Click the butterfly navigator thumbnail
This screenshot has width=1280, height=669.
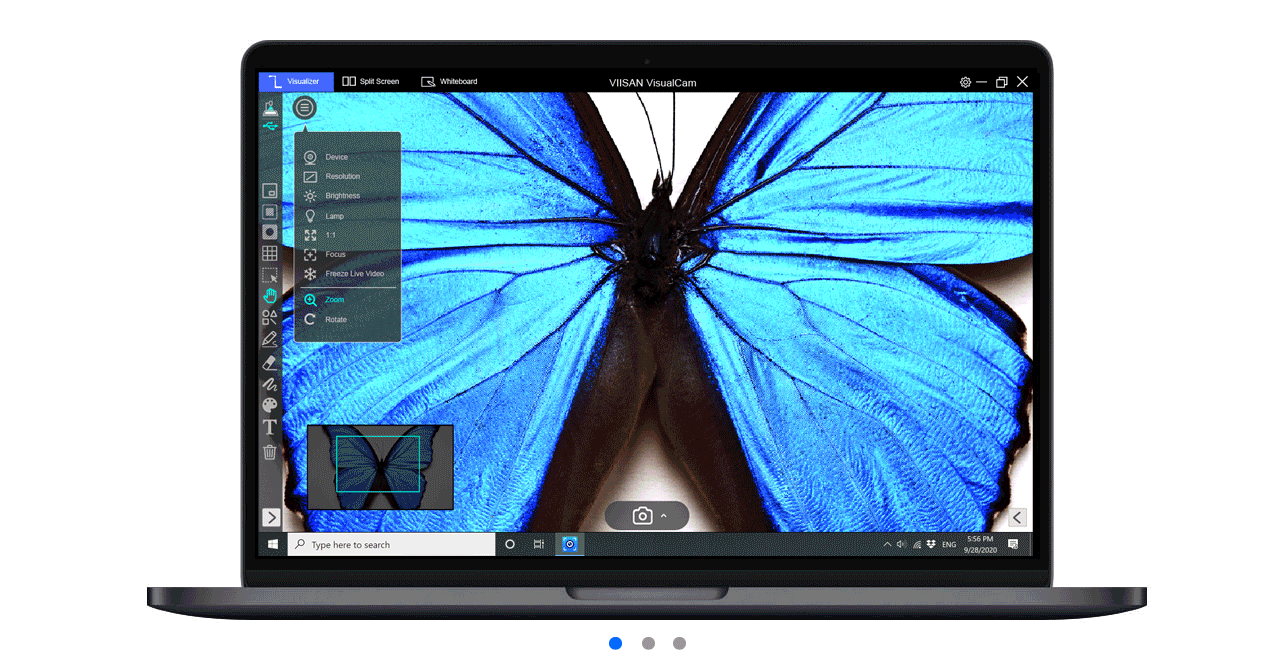click(x=380, y=467)
